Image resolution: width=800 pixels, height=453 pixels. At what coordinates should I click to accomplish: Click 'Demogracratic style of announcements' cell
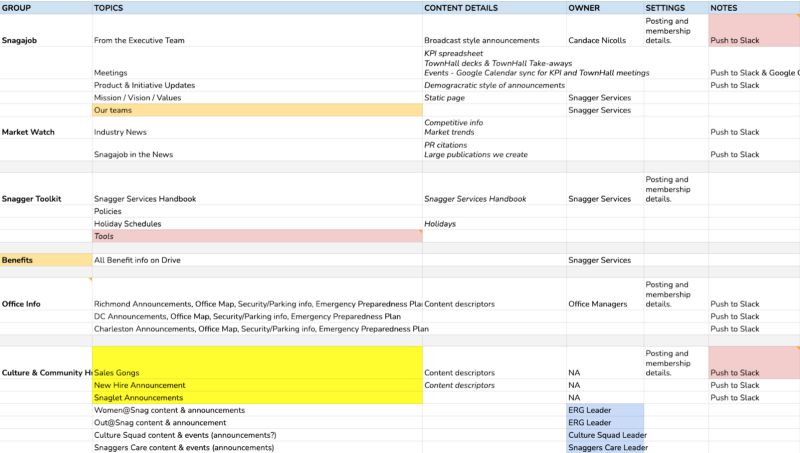coord(494,85)
